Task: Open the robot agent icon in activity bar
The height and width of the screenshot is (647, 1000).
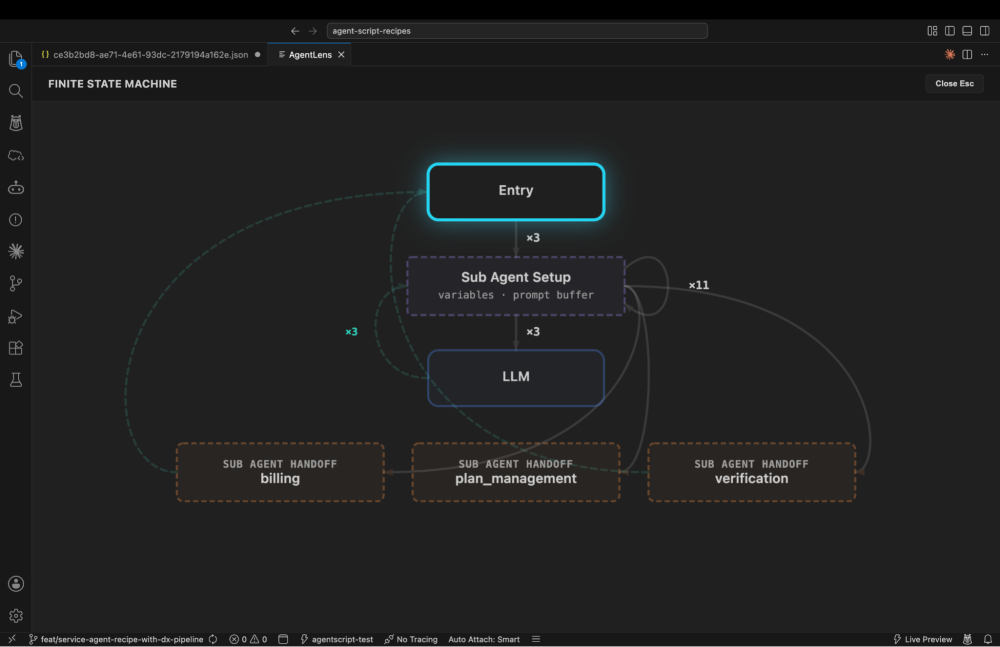Action: pos(16,188)
